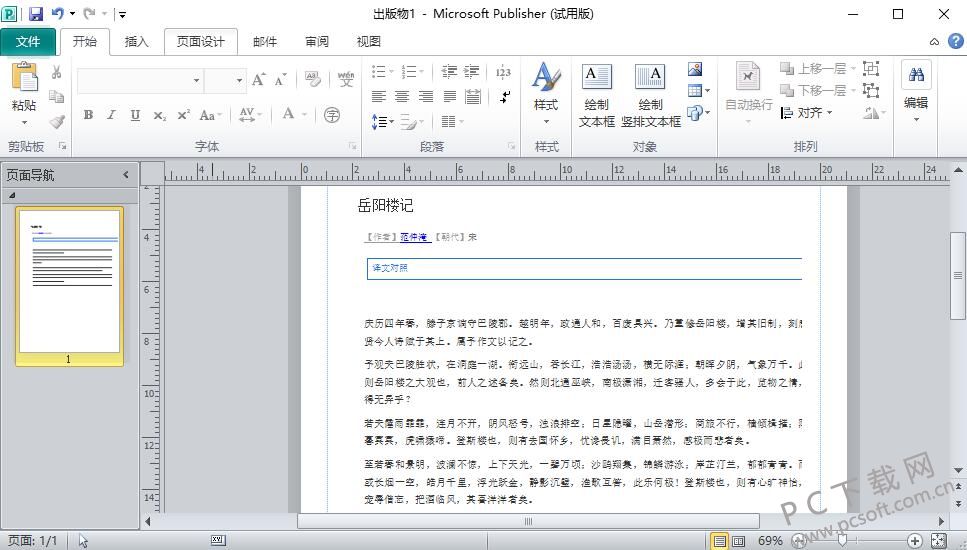
Task: Select Draw Vertical Text Box (绘制竖排文本框) tool
Action: 651,95
